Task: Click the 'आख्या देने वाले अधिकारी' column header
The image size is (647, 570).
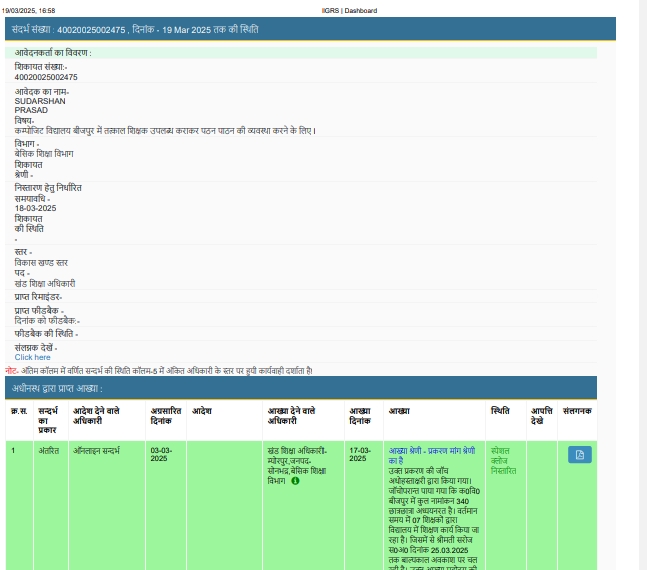Action: click(x=291, y=415)
